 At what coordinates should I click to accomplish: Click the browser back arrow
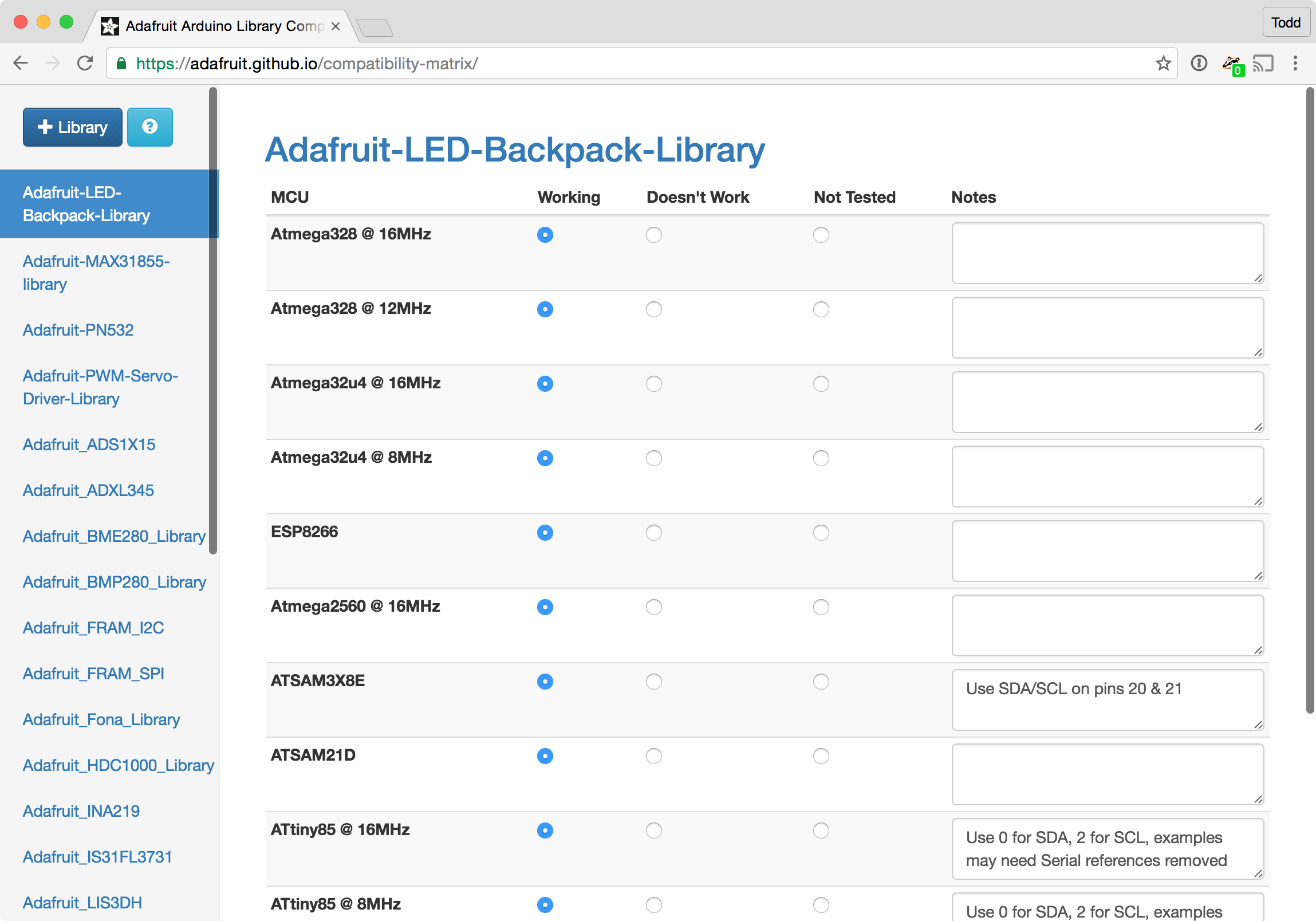coord(21,63)
